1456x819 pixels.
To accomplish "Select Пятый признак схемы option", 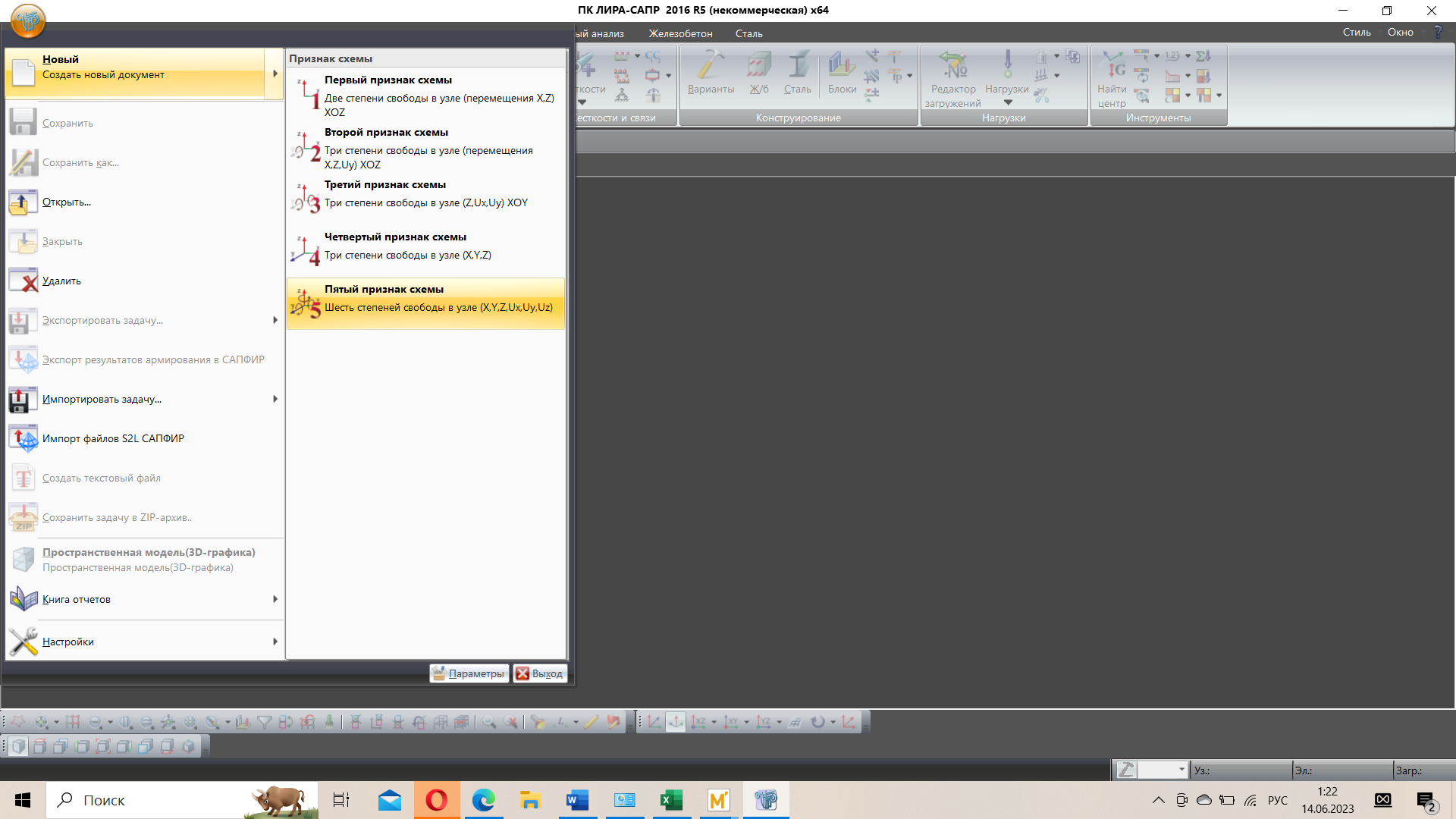I will click(x=426, y=304).
